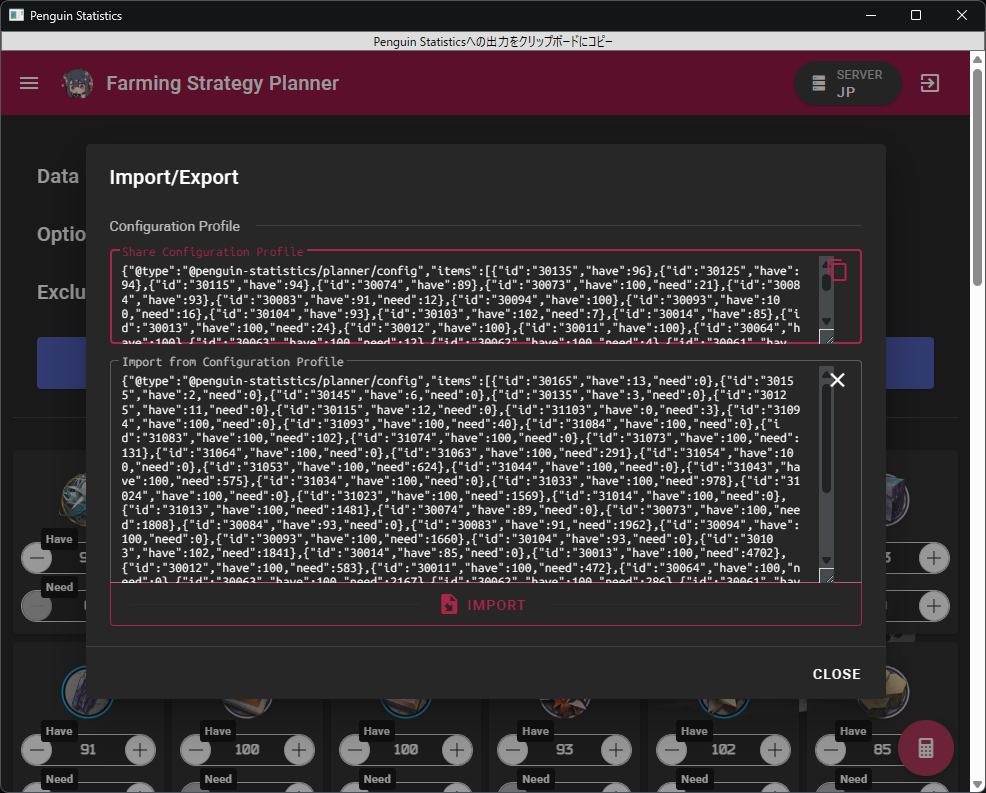The width and height of the screenshot is (986, 793).
Task: Click the Have field showing 102
Action: (723, 750)
